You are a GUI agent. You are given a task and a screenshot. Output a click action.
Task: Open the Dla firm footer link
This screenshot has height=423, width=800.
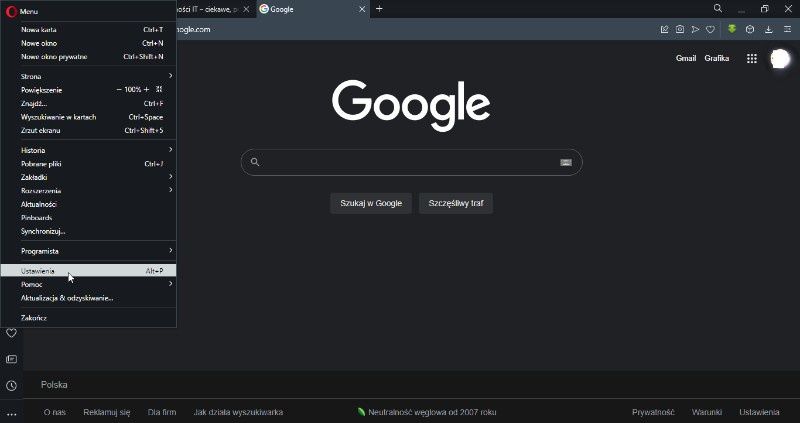coord(162,412)
